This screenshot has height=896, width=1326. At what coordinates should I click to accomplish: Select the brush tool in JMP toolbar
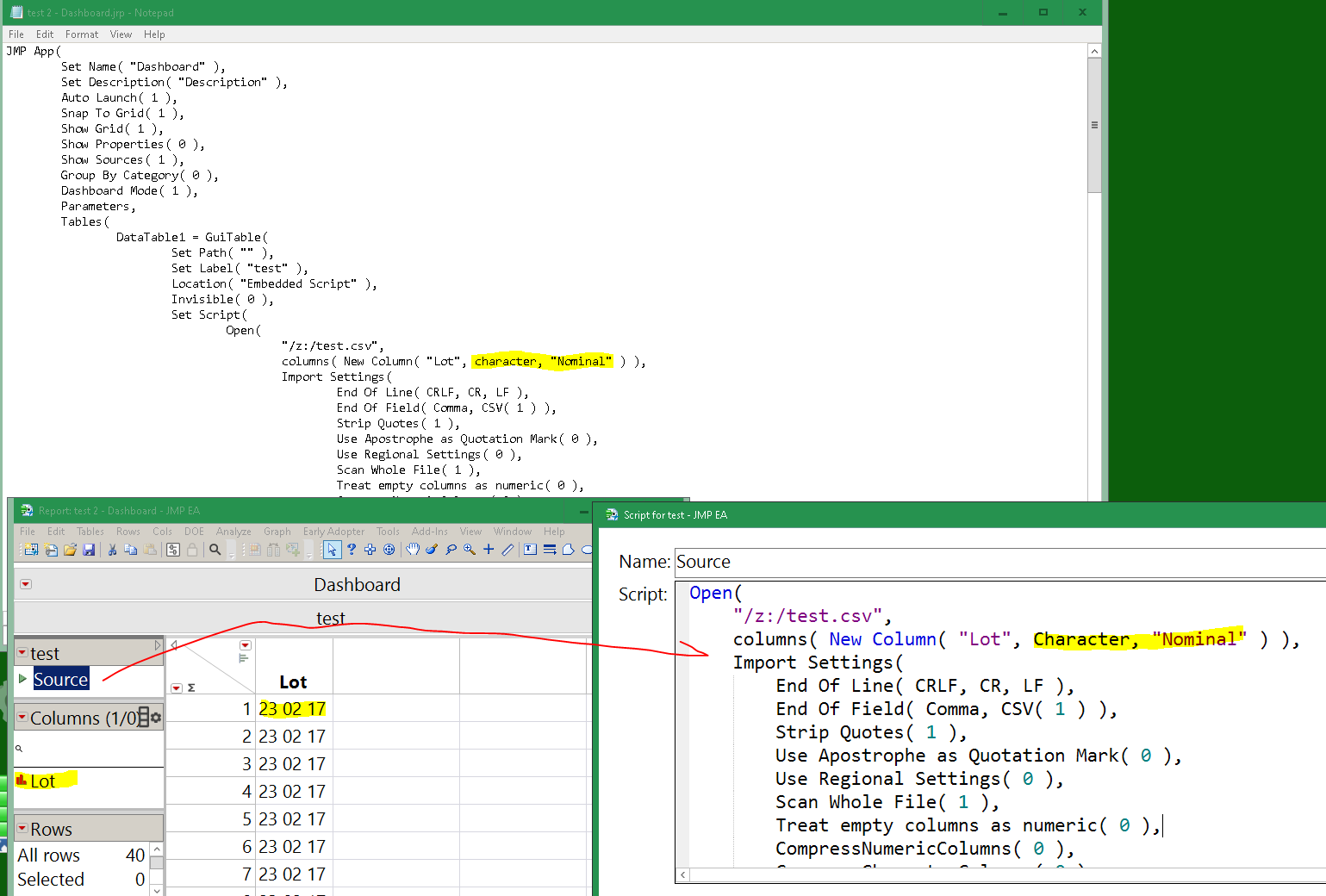(x=431, y=549)
